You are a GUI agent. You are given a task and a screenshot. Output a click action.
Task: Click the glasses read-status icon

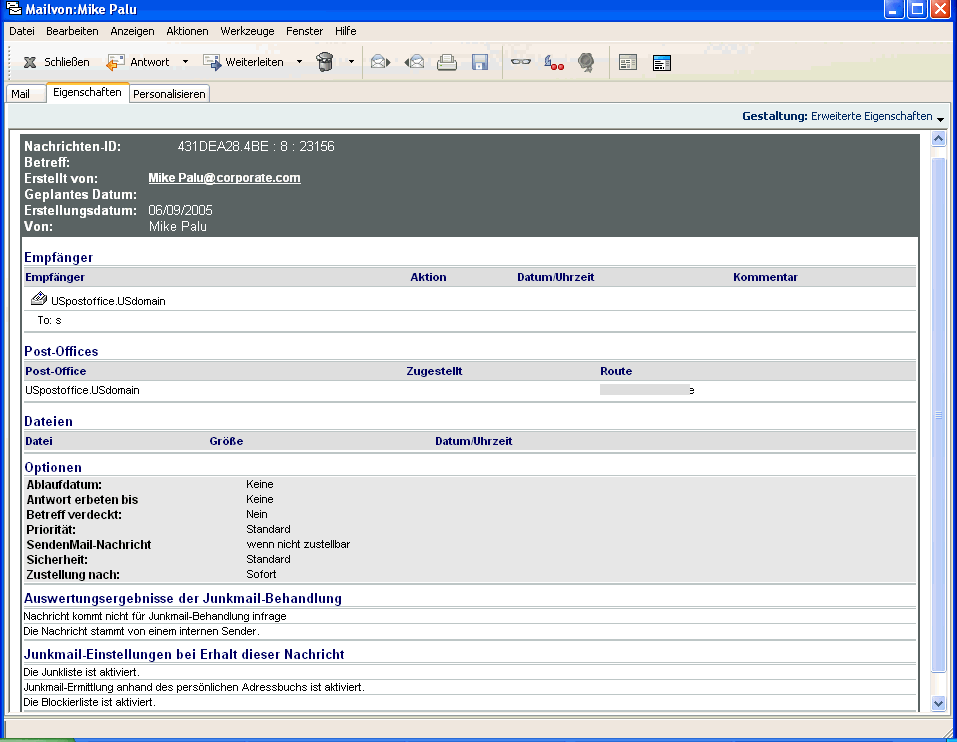click(x=521, y=62)
